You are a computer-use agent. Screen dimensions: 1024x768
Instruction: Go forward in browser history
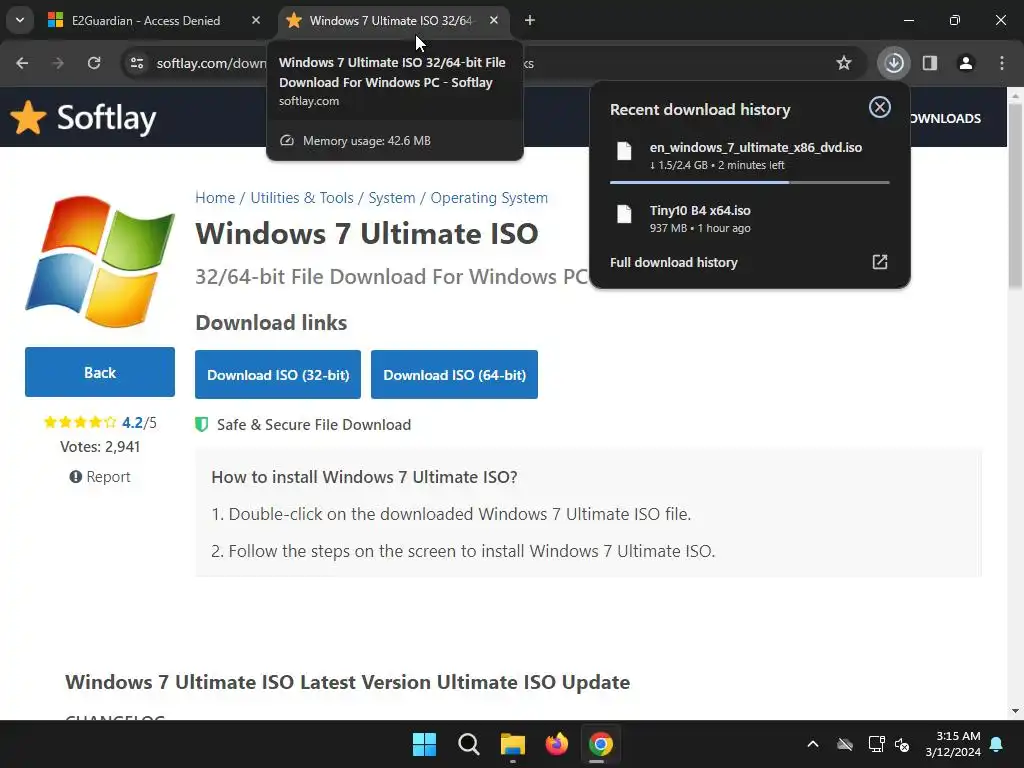58,63
